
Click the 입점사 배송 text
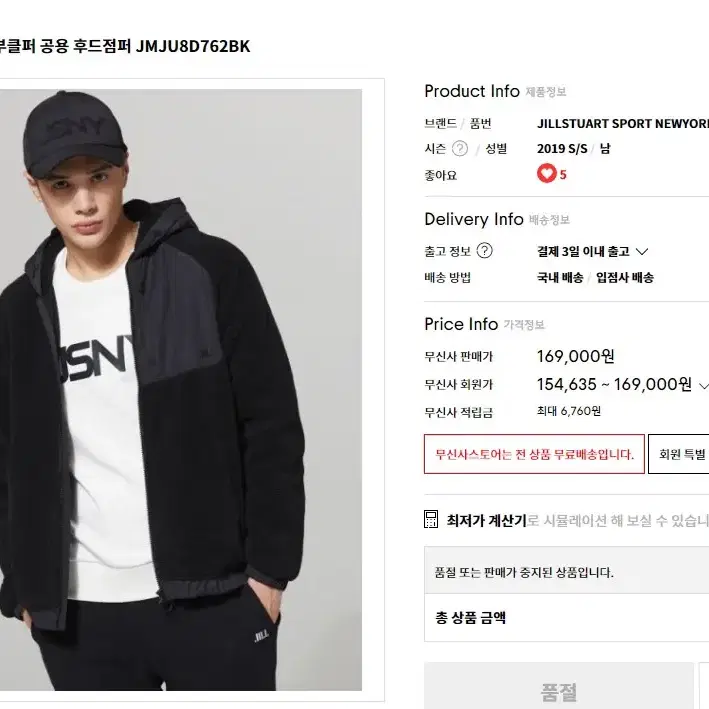(624, 278)
